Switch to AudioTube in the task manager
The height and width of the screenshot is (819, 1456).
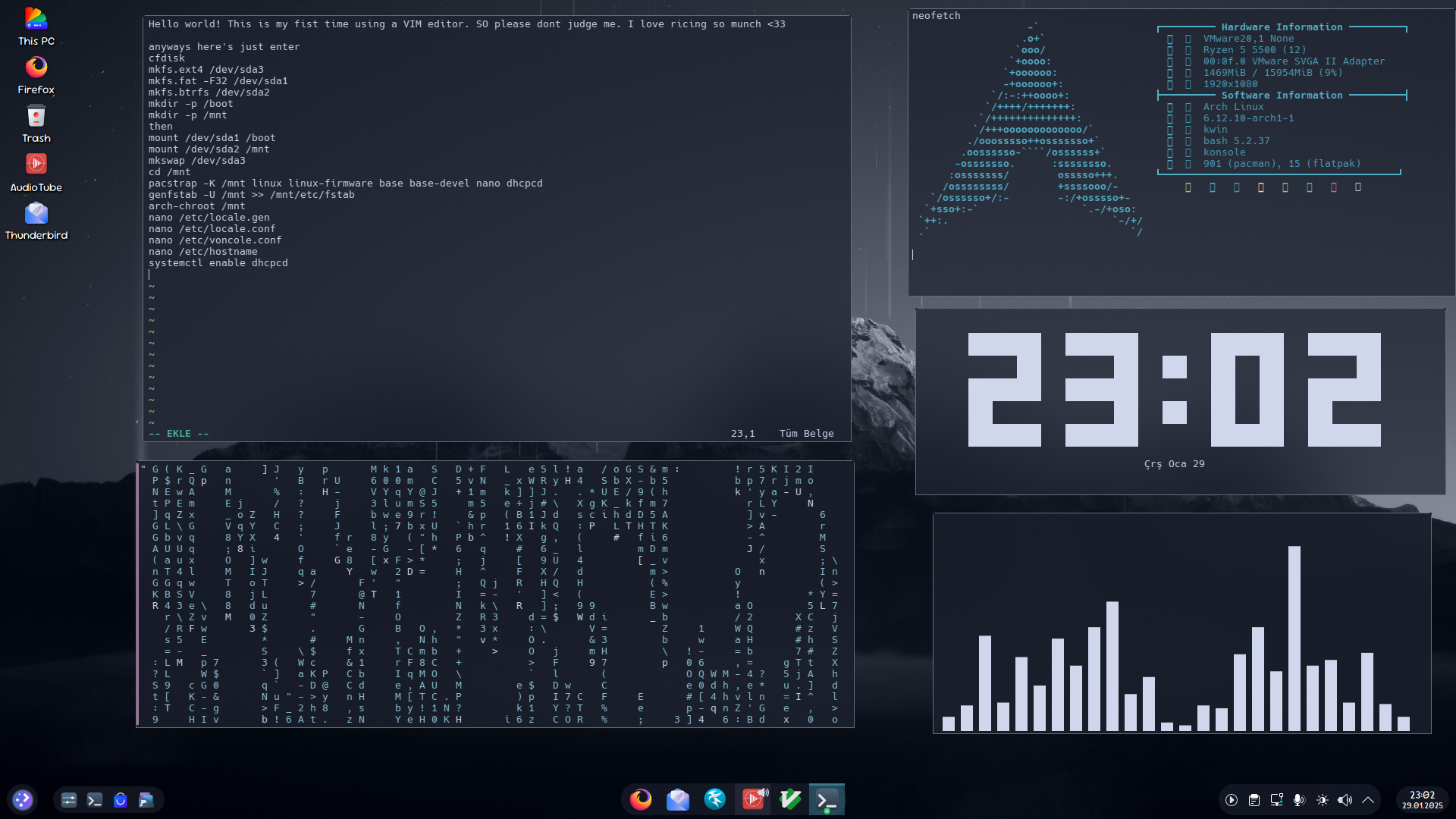[753, 799]
